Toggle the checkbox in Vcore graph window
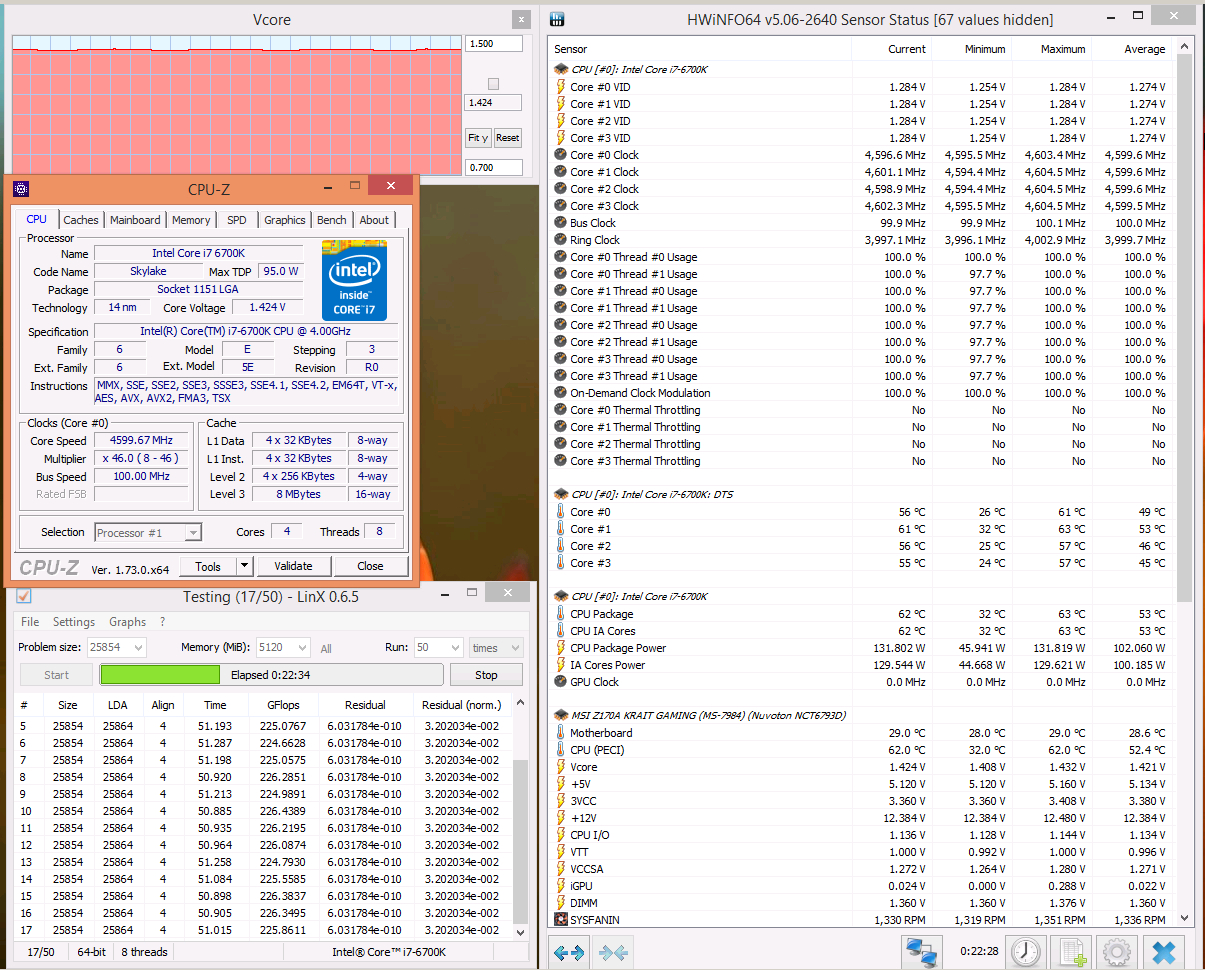This screenshot has width=1205, height=971. click(x=493, y=84)
